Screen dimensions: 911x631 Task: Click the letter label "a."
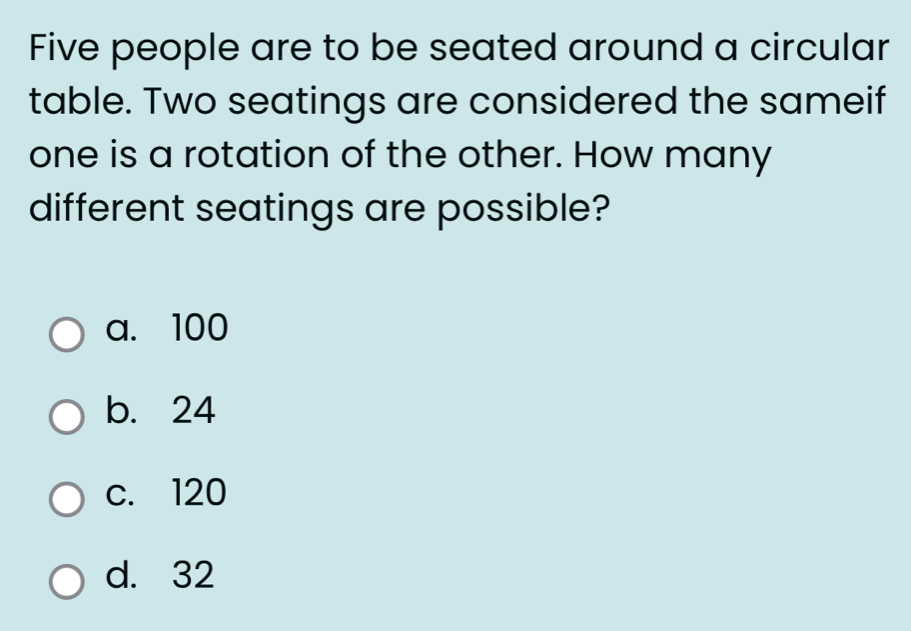point(121,329)
